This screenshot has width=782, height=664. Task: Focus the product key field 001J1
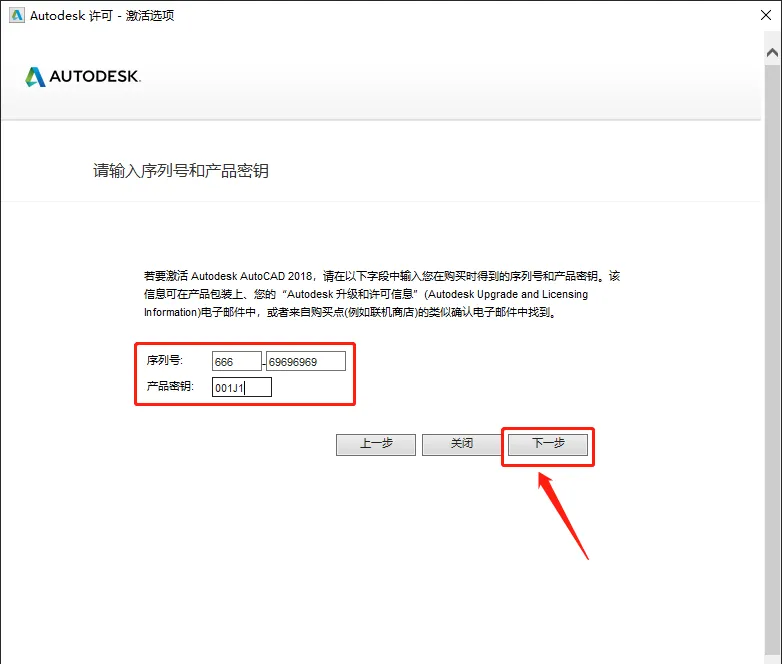(x=242, y=387)
